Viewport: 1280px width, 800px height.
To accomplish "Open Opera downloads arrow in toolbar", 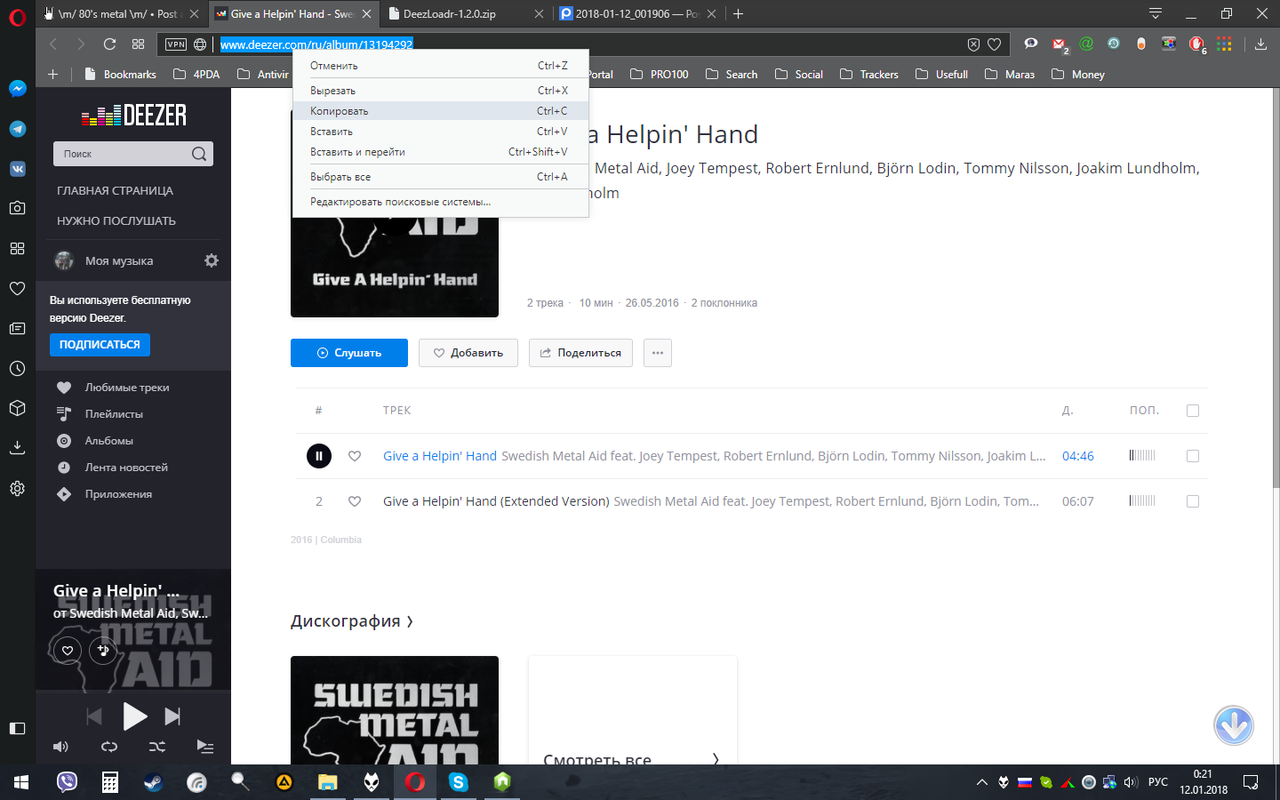I will coord(1260,44).
